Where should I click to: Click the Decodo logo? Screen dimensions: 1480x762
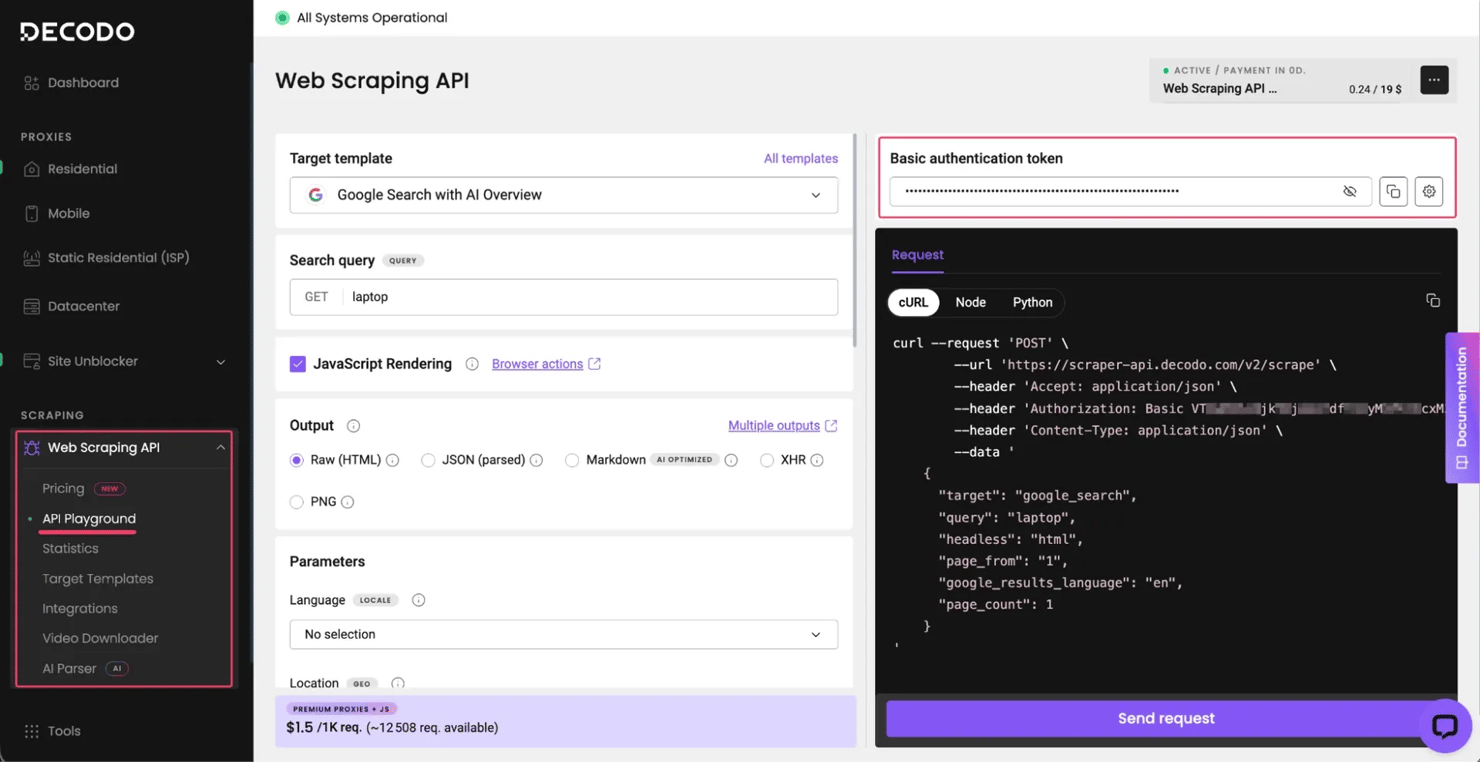point(77,32)
